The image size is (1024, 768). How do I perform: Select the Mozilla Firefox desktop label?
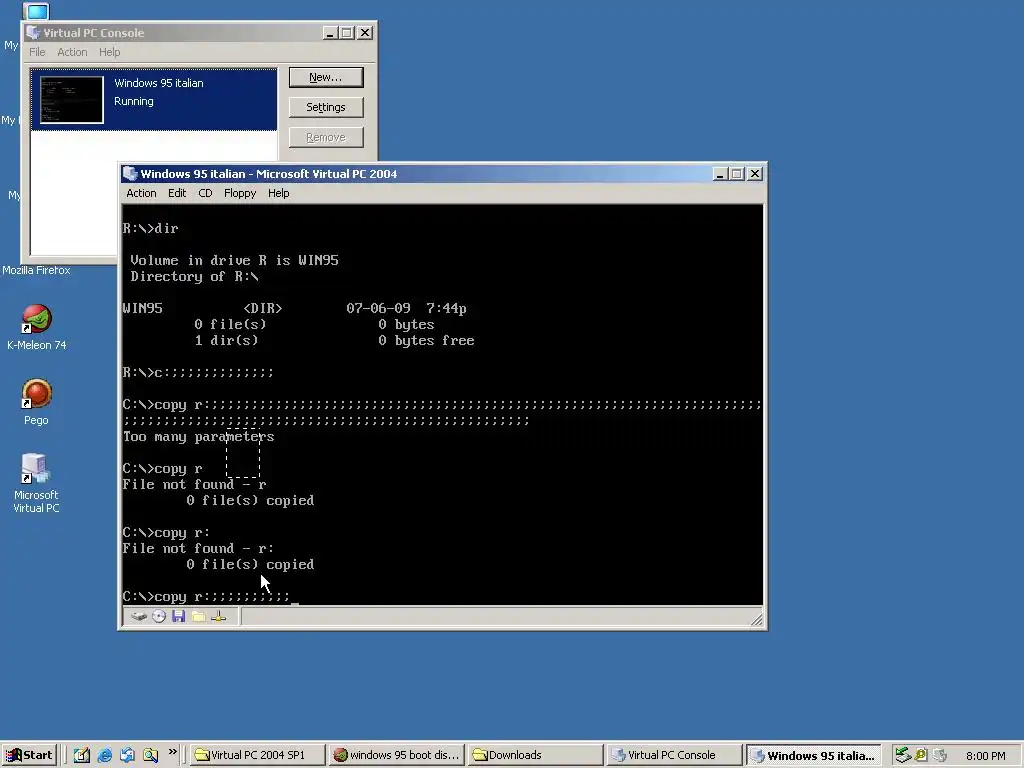tap(36, 270)
